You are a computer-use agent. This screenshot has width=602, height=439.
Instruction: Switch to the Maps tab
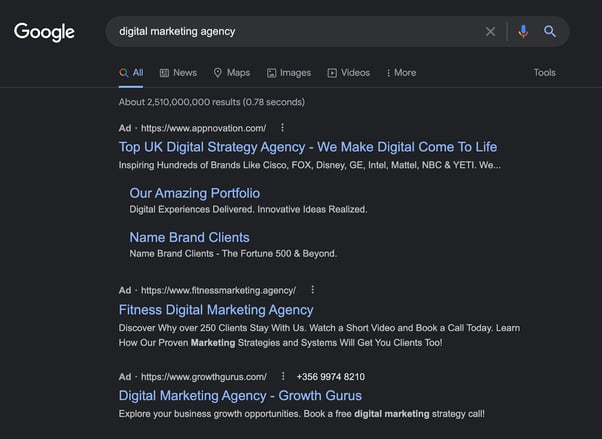coord(232,73)
